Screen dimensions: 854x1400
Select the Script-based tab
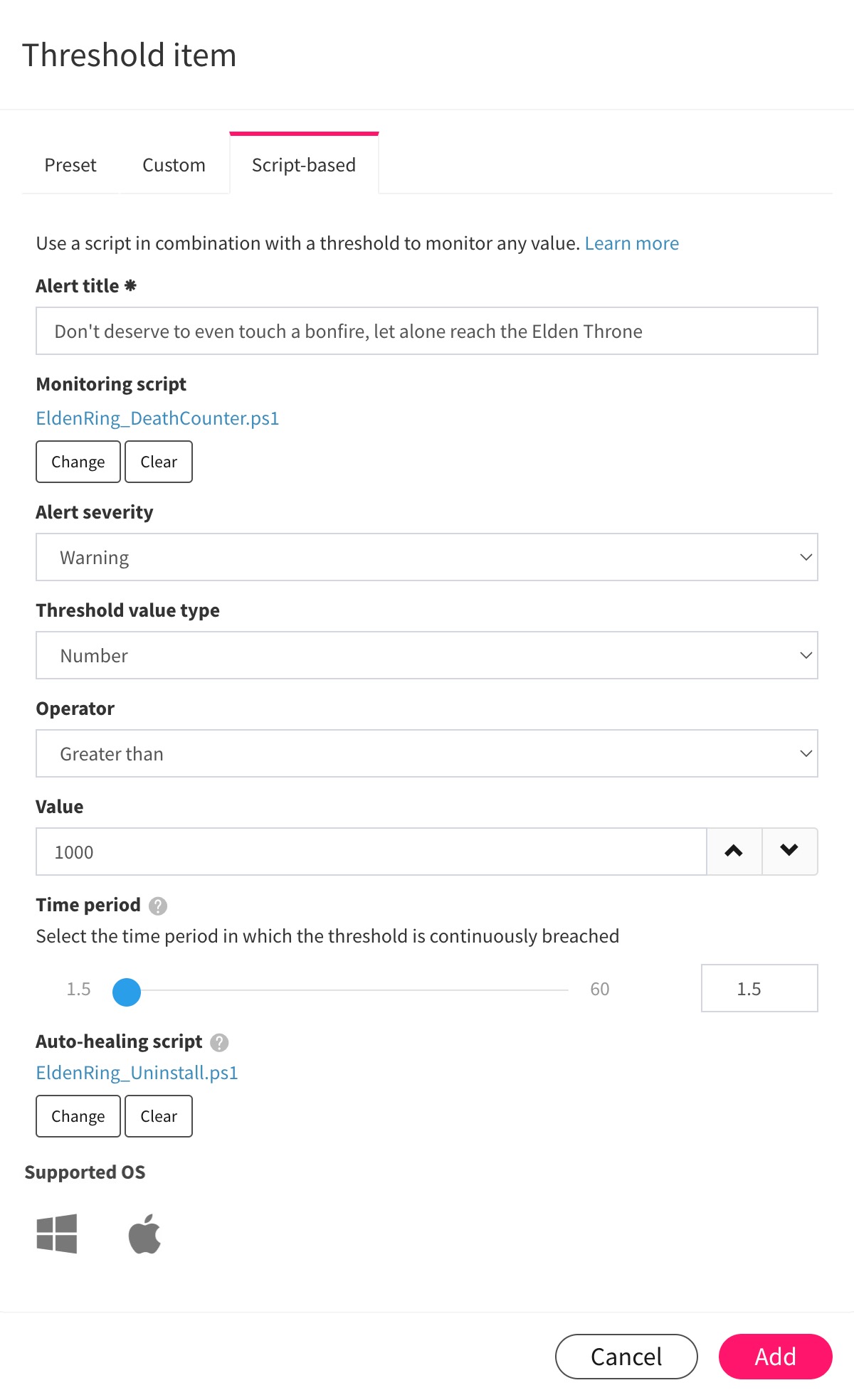click(x=304, y=165)
